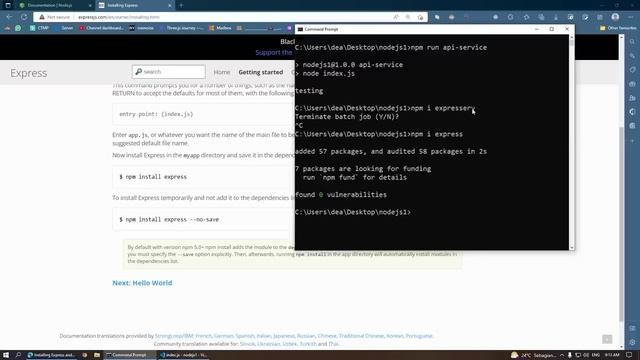Open the Getting started menu
The height and width of the screenshot is (360, 640).
261,72
